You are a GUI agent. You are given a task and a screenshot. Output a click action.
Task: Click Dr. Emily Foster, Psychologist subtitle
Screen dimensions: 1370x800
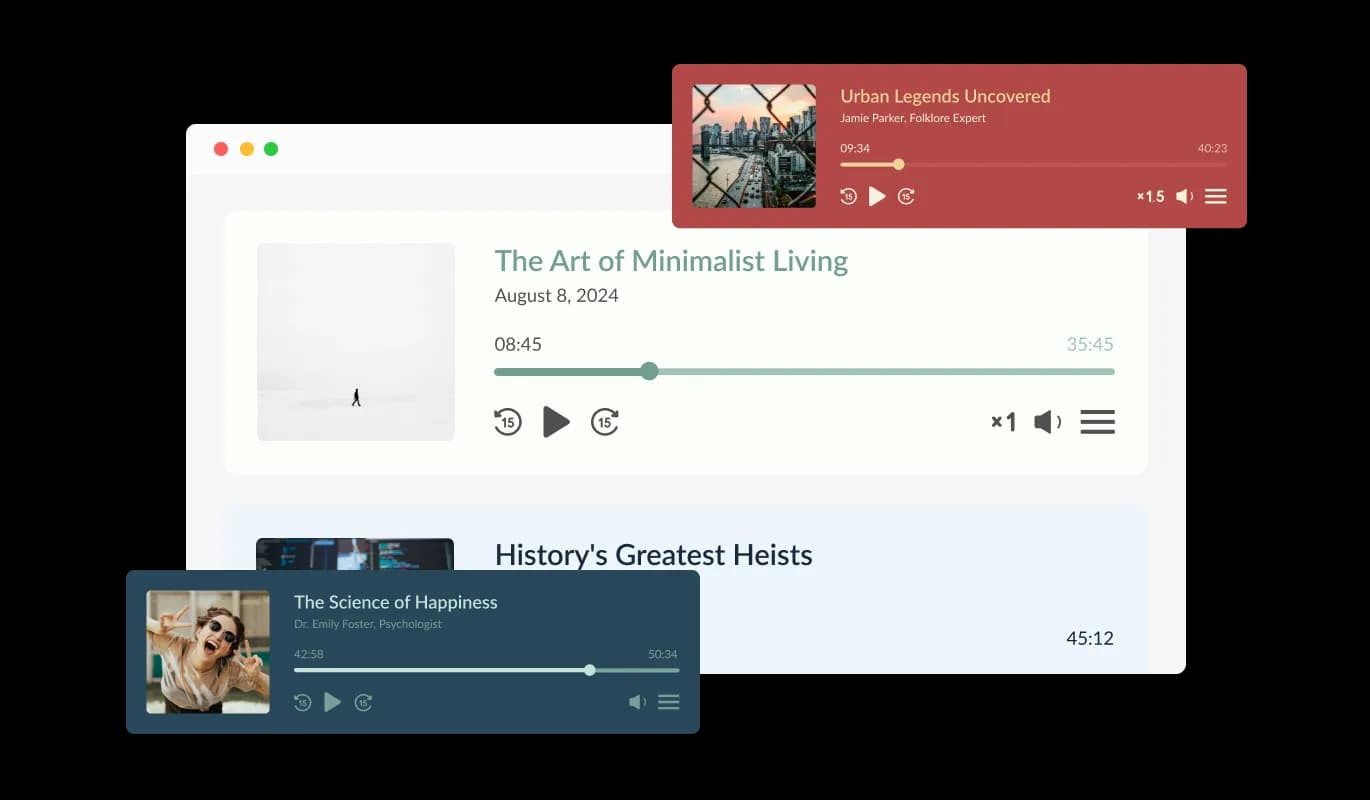(368, 624)
